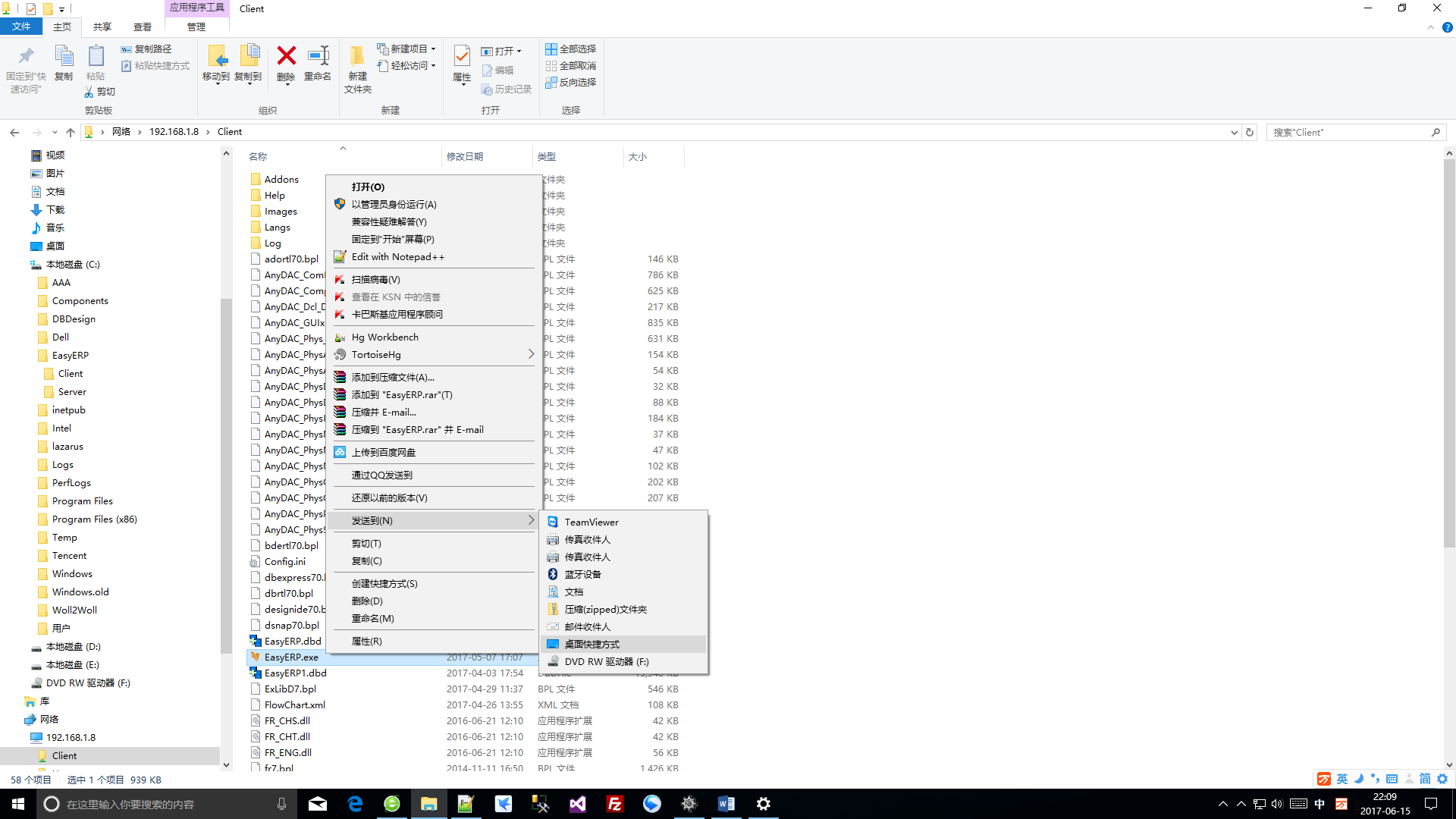Expand the TortoiseHg submenu arrow
The width and height of the screenshot is (1456, 819).
click(531, 355)
